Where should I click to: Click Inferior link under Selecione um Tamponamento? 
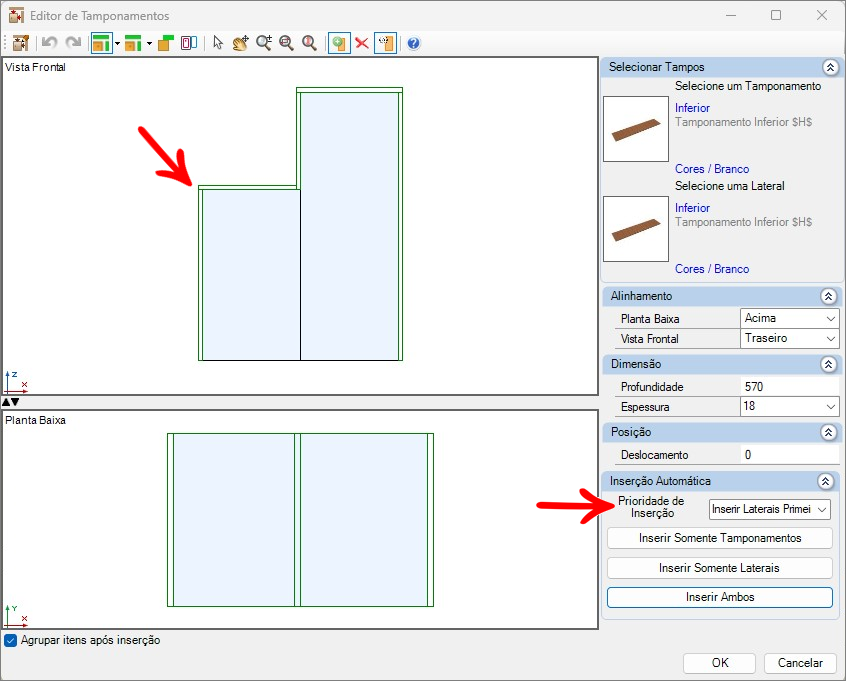(692, 108)
